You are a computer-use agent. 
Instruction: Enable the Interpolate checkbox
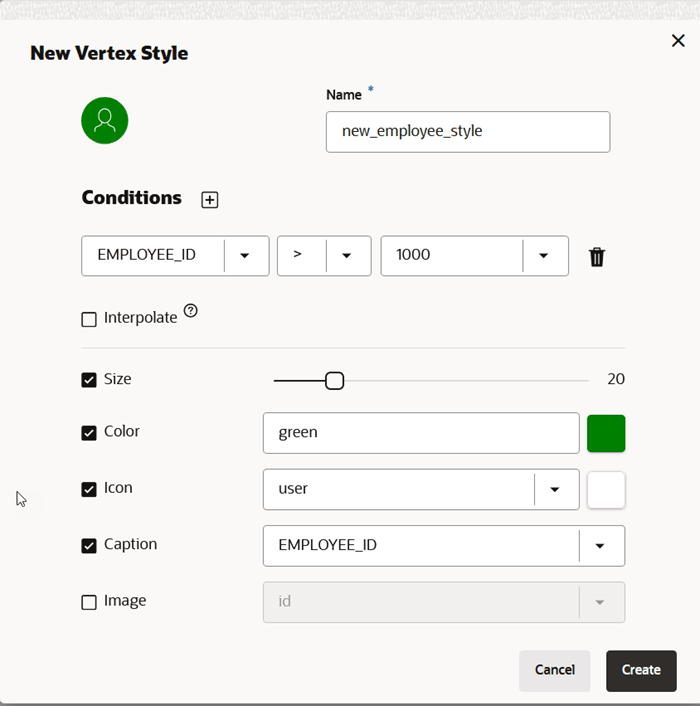click(x=89, y=319)
